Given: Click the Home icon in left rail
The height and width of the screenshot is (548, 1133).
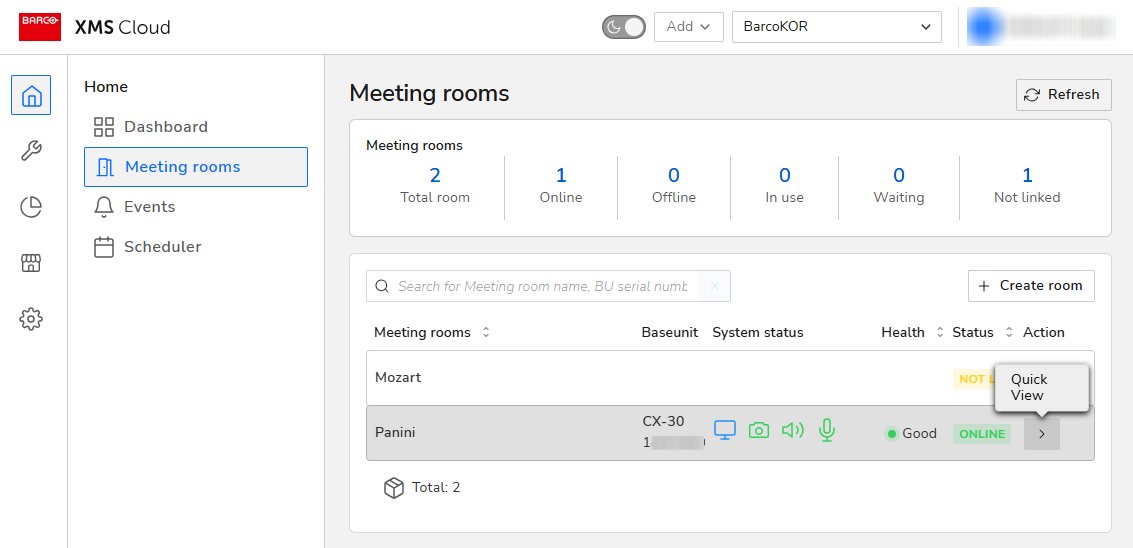Looking at the screenshot, I should pos(31,96).
